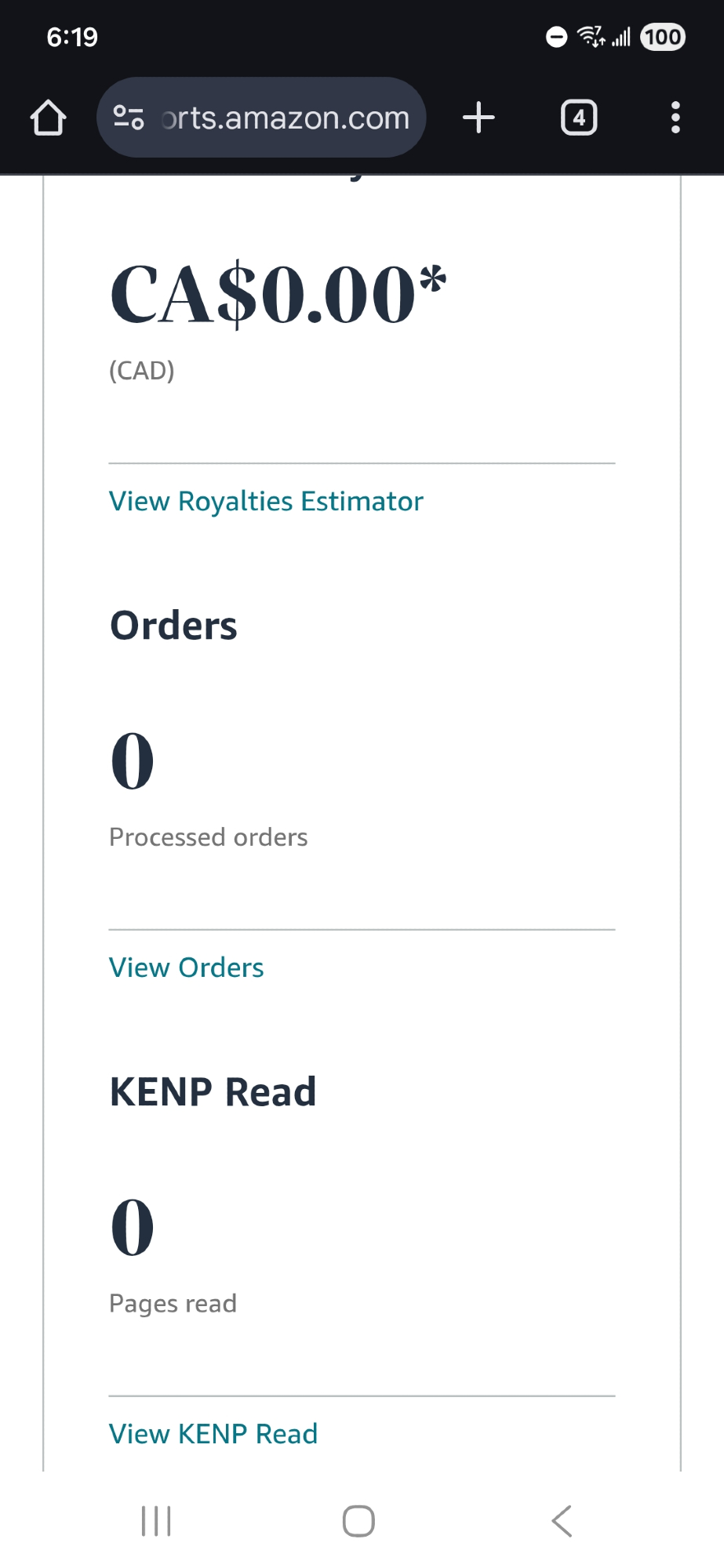Select the KENP Read section heading
Image resolution: width=724 pixels, height=1568 pixels.
tap(213, 1091)
